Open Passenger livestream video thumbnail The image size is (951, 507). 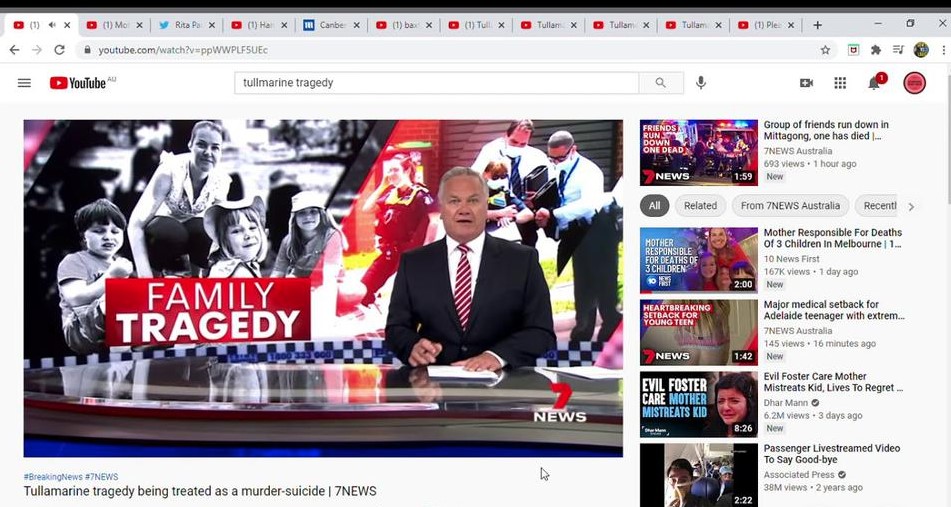699,475
